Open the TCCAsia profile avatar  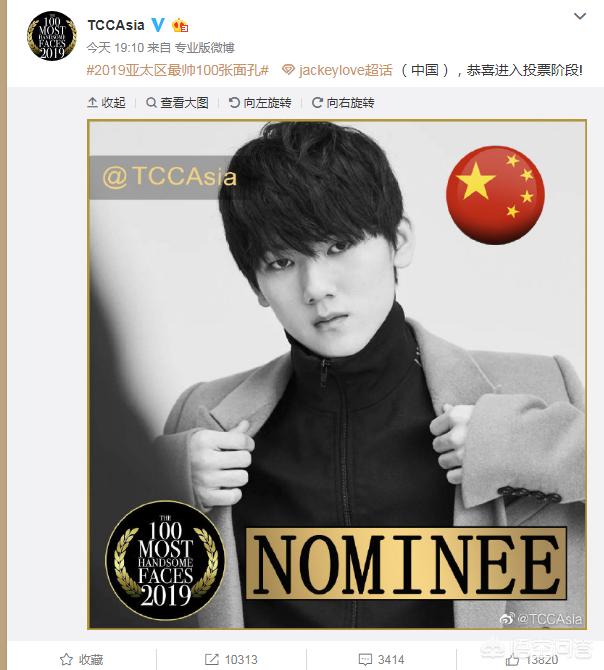(52, 36)
